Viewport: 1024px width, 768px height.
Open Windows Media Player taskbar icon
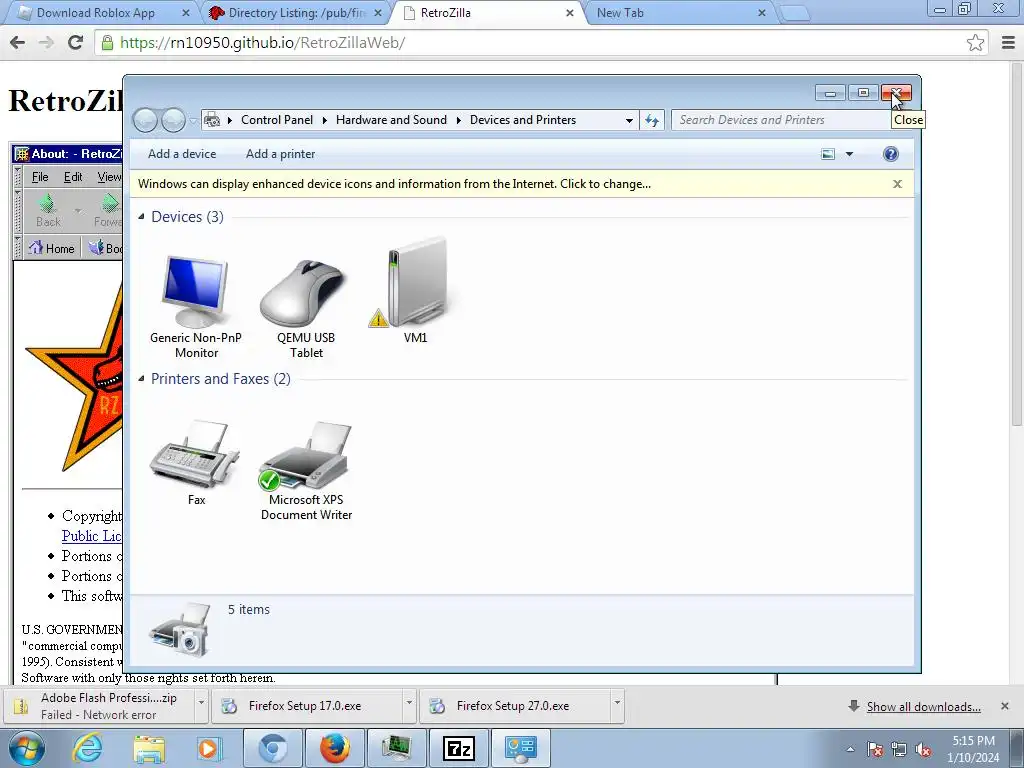(210, 748)
